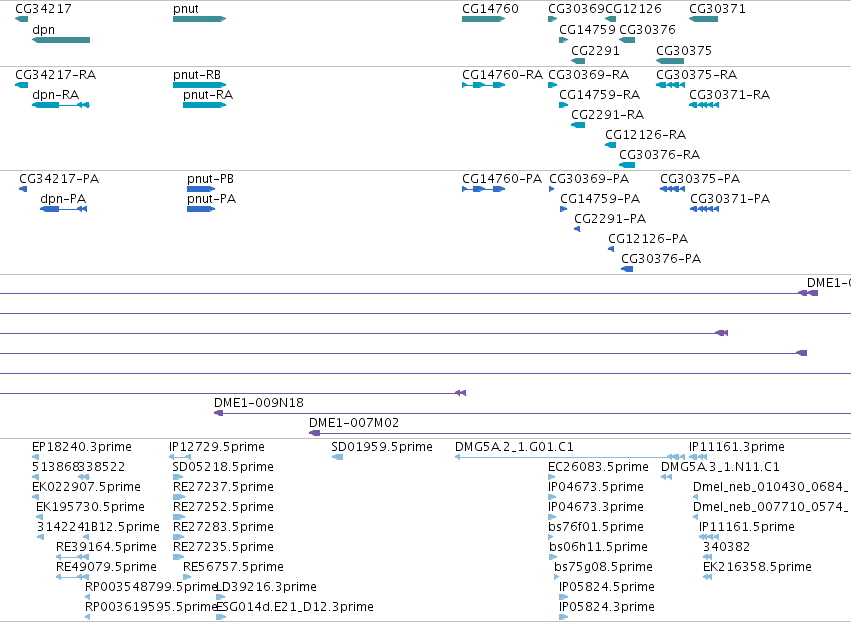
Task: Select the CG14760 gene glyph
Action: click(x=484, y=19)
